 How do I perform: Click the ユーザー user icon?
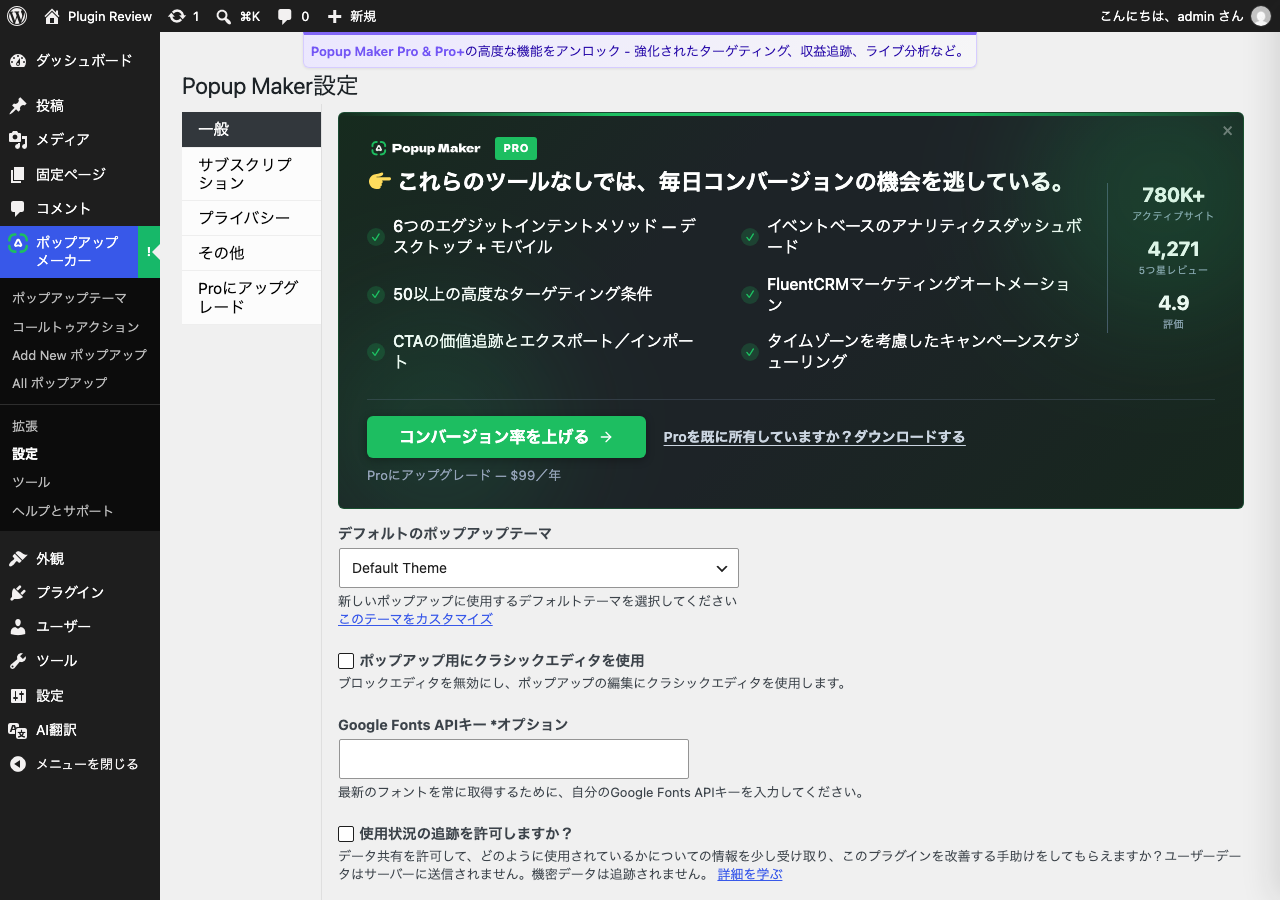[x=18, y=627]
